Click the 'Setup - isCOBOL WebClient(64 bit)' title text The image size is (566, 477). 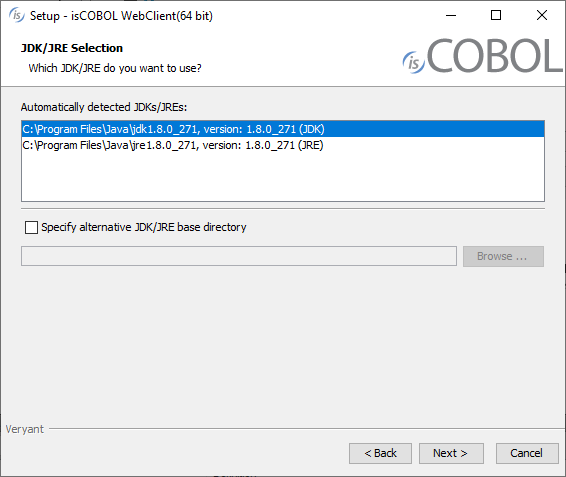121,16
